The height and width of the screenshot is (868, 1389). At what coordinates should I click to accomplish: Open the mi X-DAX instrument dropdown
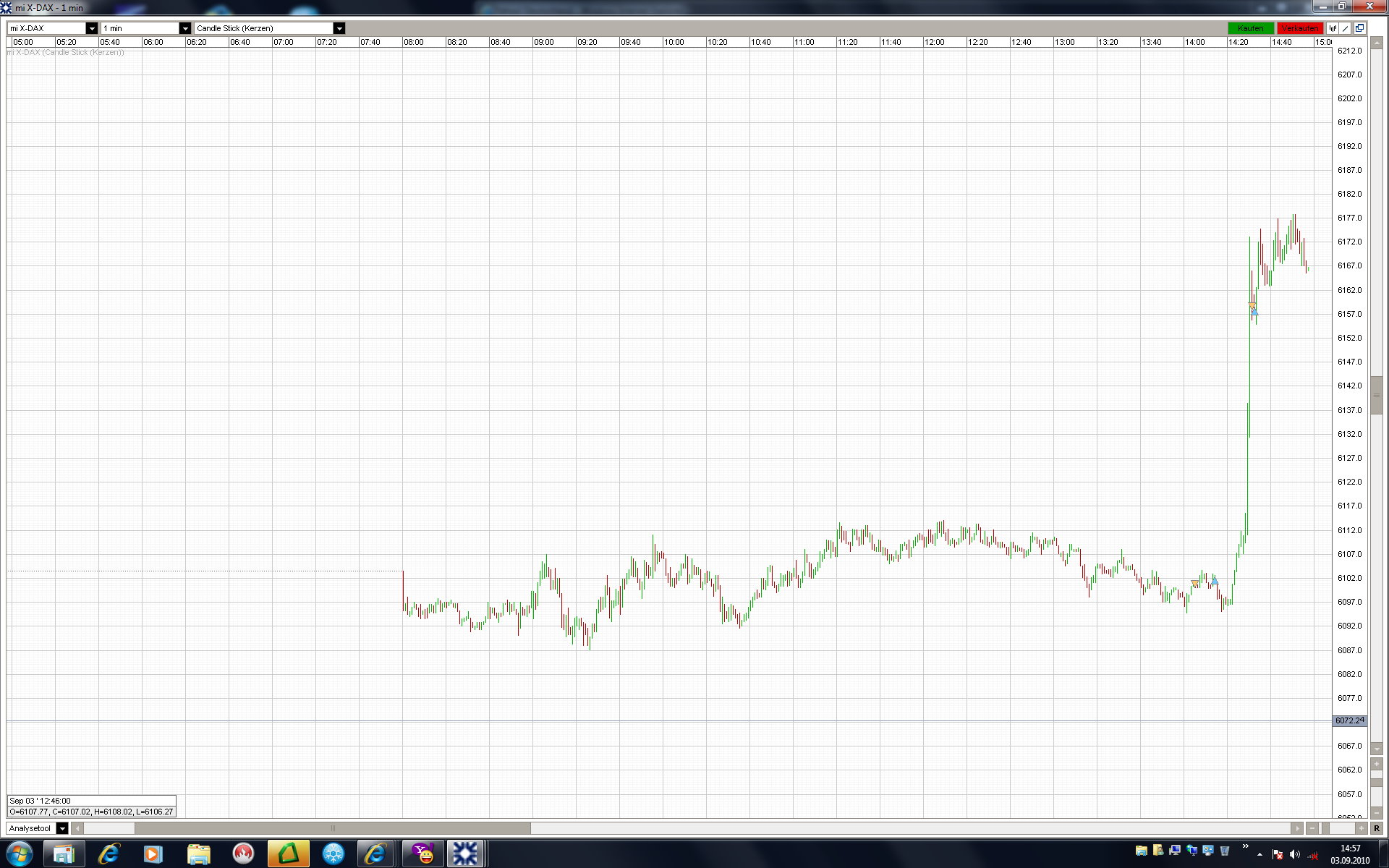pos(91,28)
